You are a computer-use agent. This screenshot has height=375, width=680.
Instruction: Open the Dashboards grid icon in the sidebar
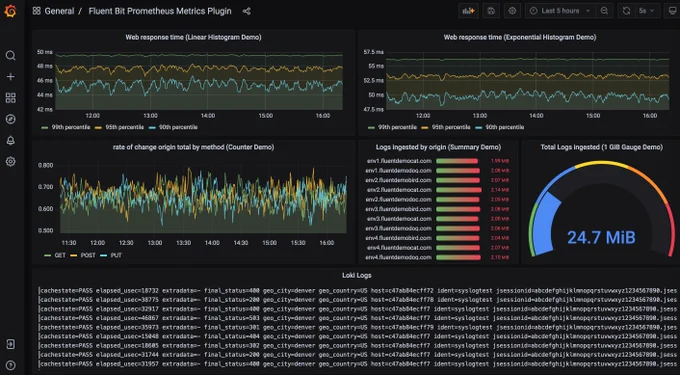pos(10,98)
